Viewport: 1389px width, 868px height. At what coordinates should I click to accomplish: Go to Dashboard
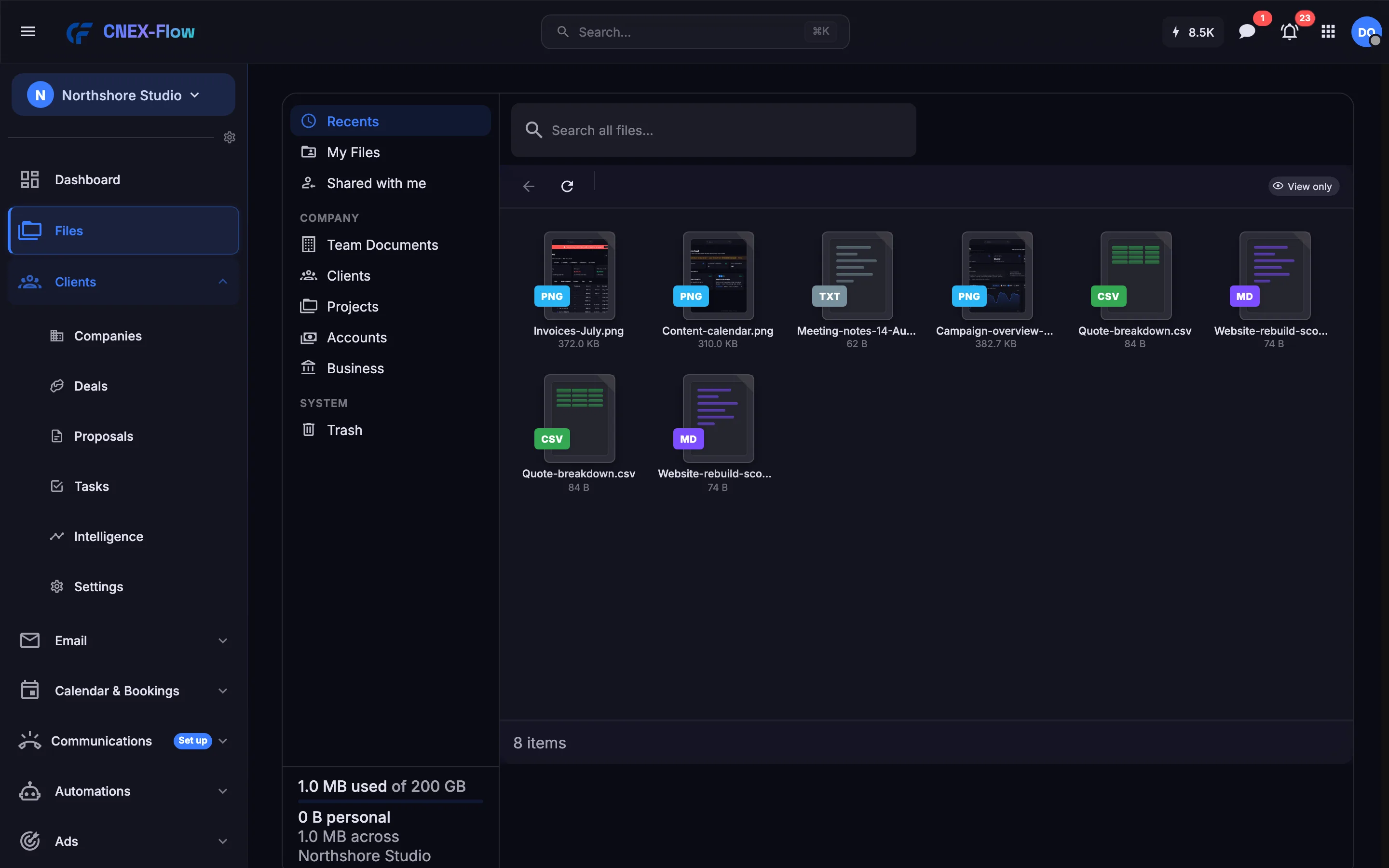point(123,180)
